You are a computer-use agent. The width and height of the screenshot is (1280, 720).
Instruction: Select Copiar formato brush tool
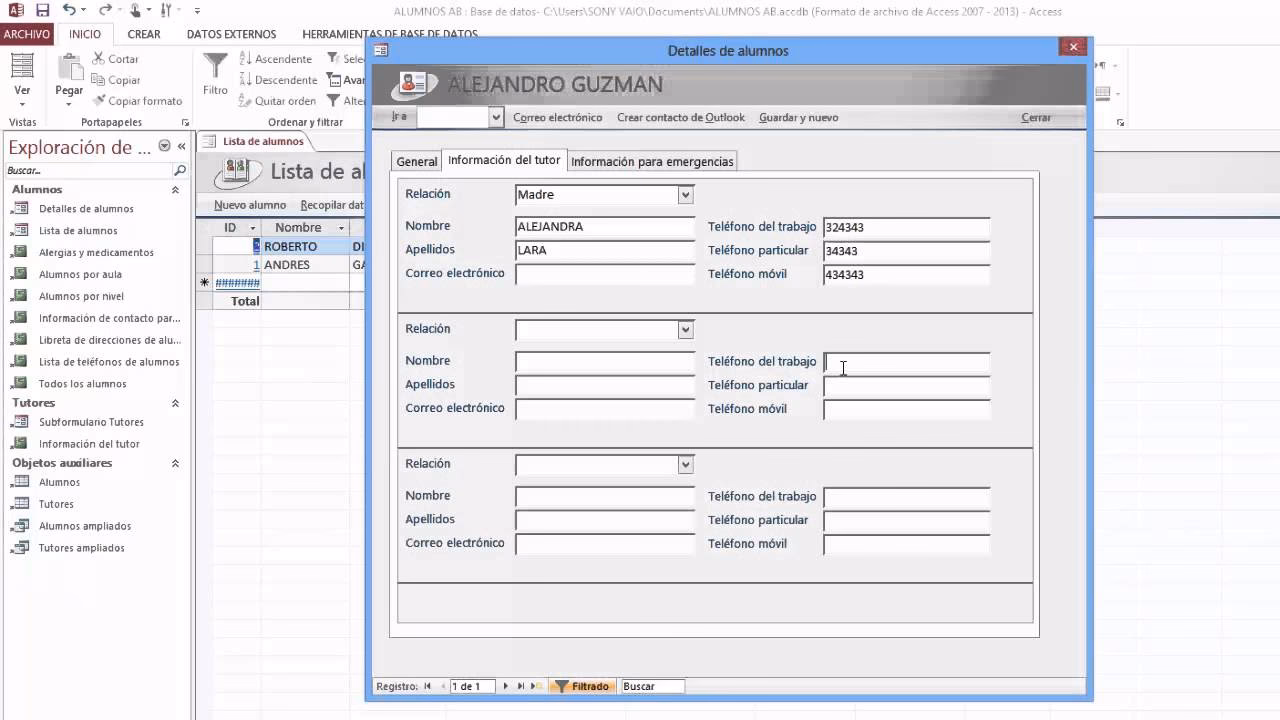[138, 101]
